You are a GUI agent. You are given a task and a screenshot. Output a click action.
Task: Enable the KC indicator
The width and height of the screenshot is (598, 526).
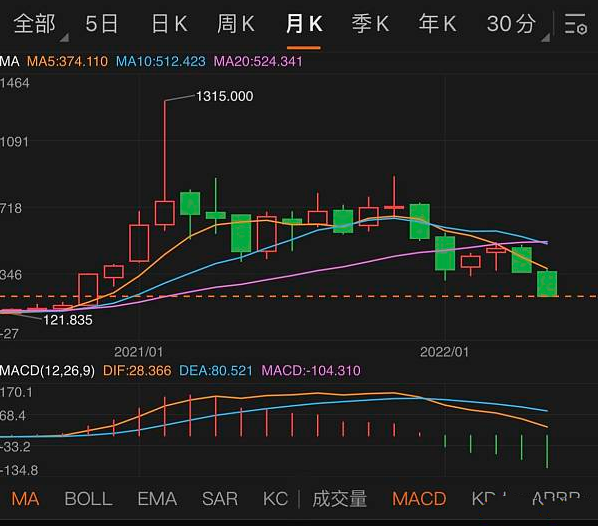pos(275,499)
